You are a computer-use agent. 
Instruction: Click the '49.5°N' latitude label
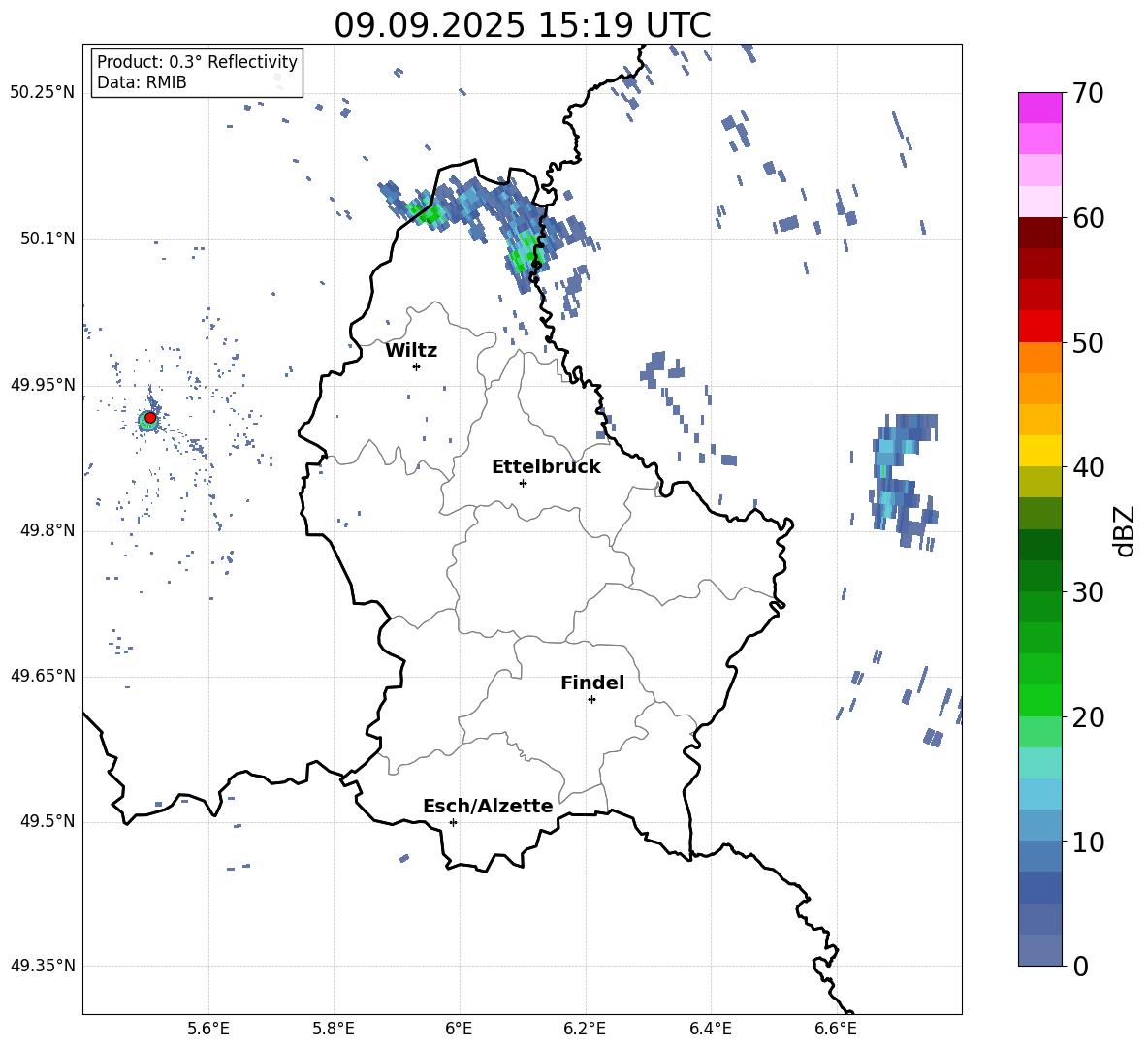point(47,821)
